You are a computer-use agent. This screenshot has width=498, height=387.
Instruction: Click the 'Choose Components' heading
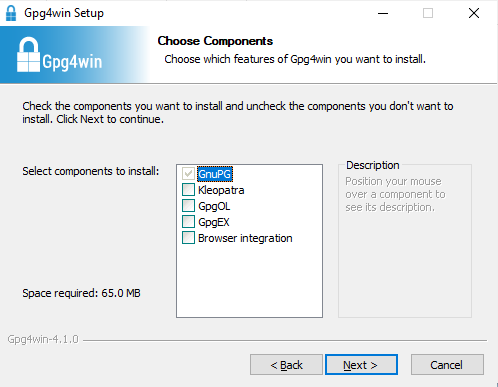click(x=215, y=41)
